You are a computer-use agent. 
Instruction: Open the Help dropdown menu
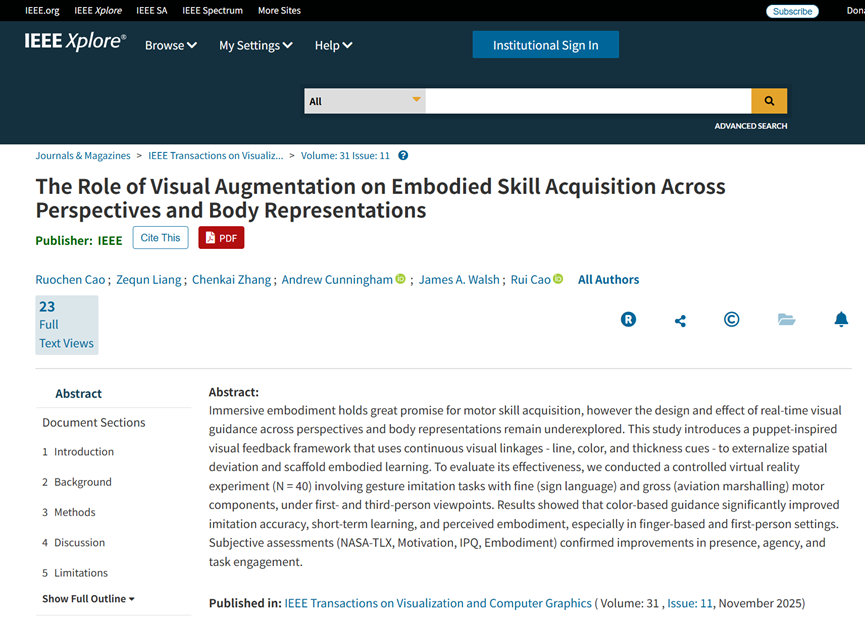(x=333, y=45)
